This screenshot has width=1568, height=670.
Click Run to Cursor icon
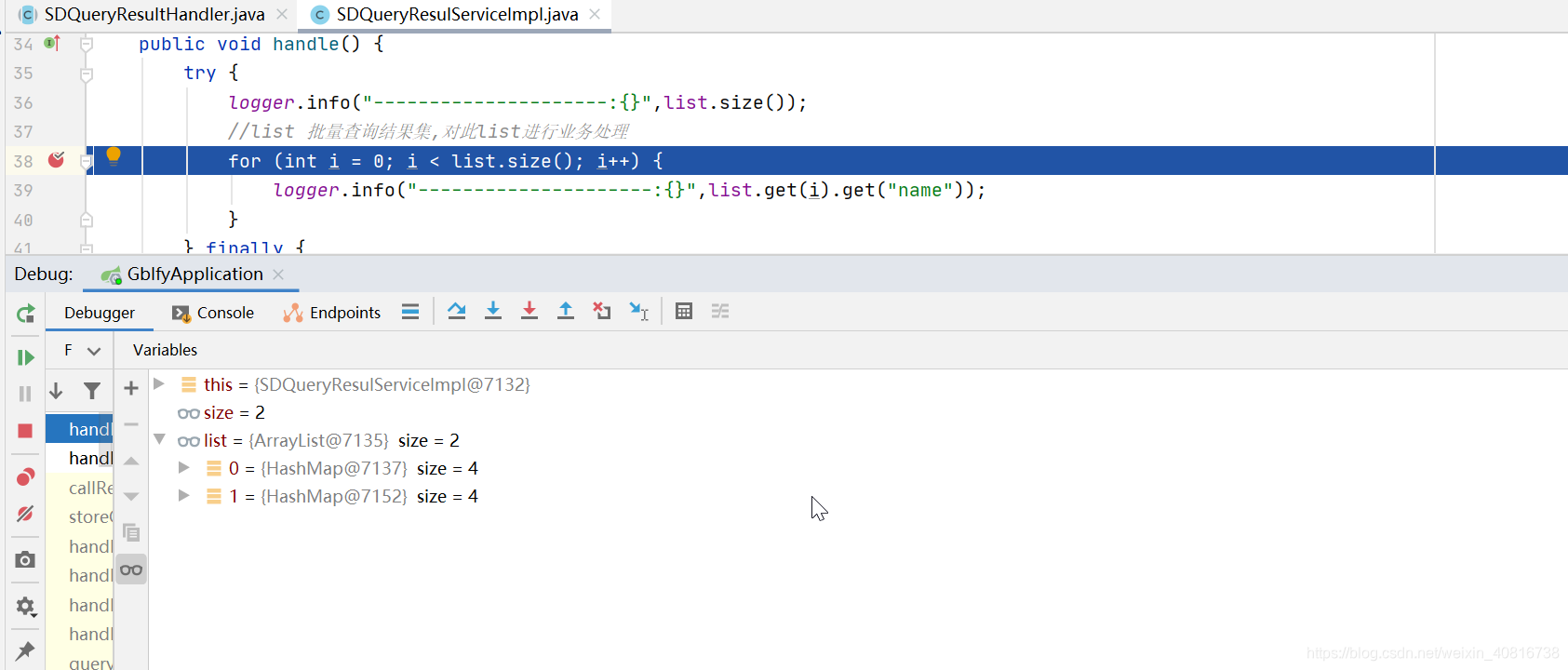[638, 312]
